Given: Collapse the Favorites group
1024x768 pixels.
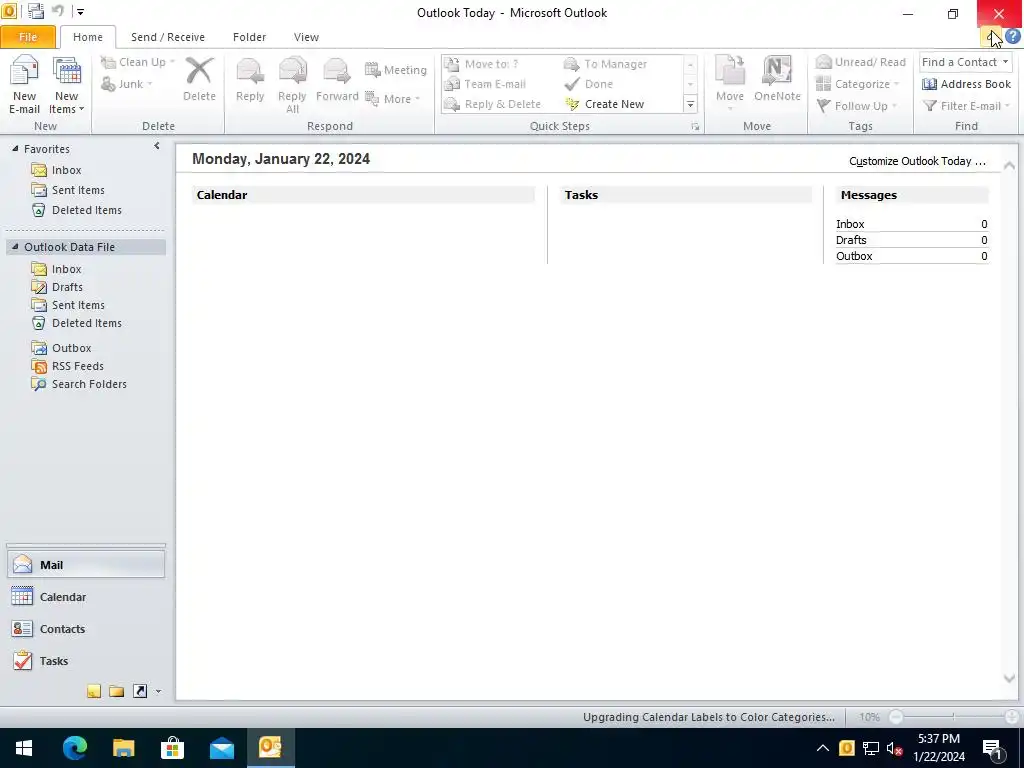Looking at the screenshot, I should pos(15,149).
